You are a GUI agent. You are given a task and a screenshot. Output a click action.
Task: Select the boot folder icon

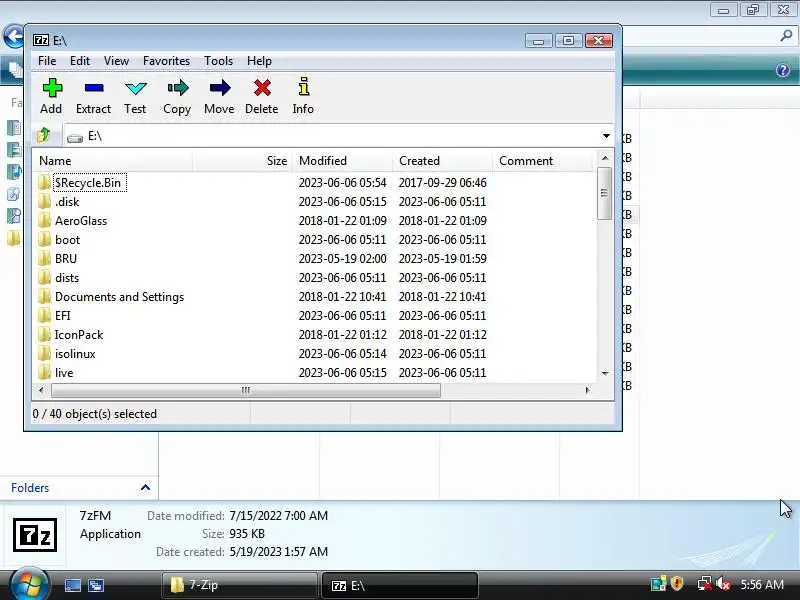pos(44,239)
